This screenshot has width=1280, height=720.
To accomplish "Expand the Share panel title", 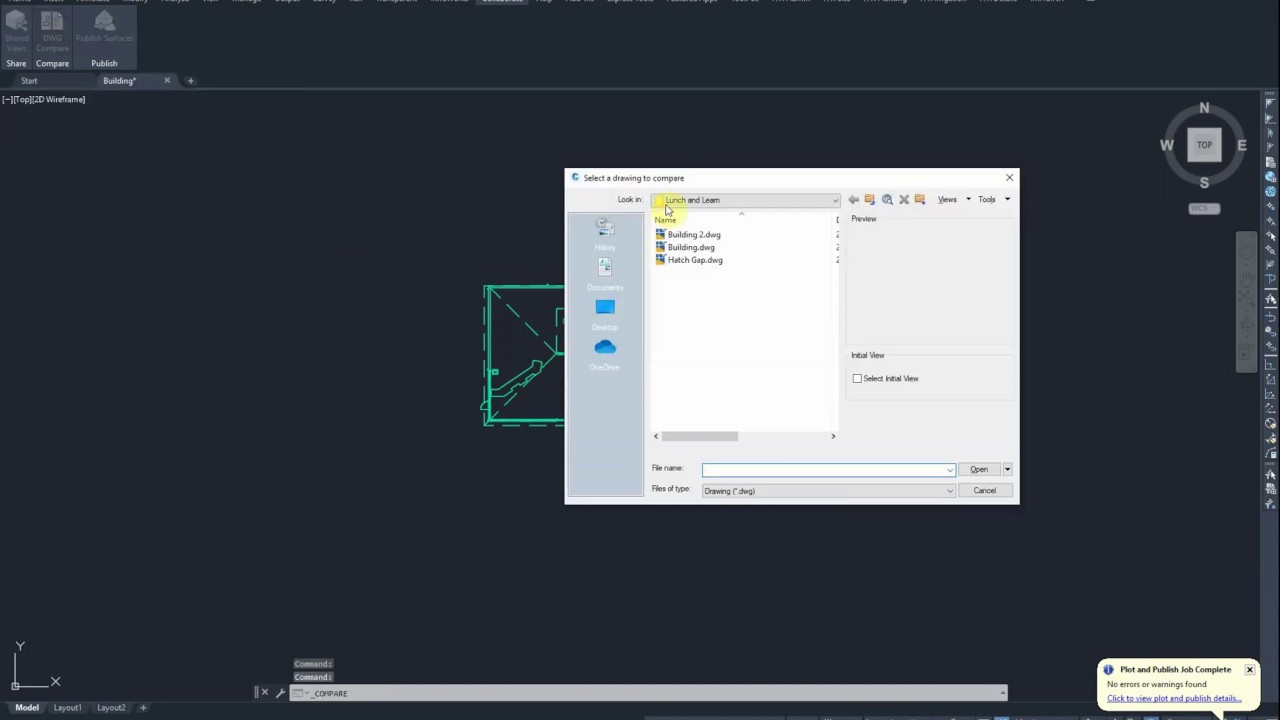I will [x=16, y=63].
